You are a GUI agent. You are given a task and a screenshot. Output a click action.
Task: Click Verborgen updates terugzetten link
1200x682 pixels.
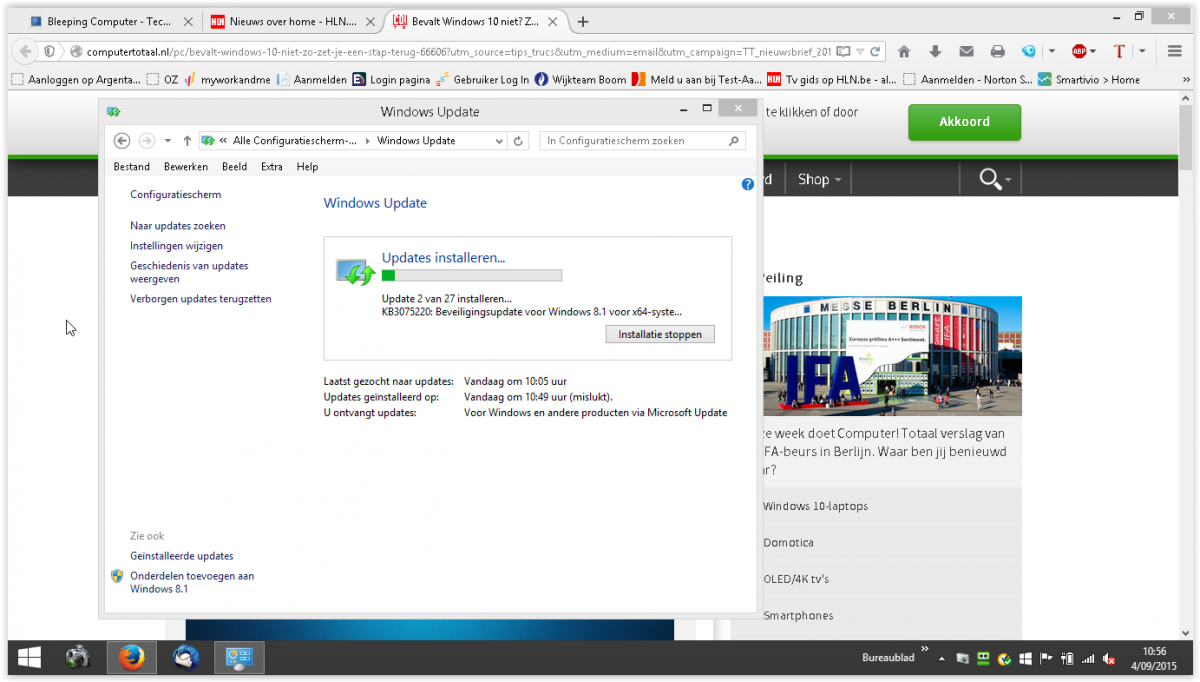click(201, 299)
